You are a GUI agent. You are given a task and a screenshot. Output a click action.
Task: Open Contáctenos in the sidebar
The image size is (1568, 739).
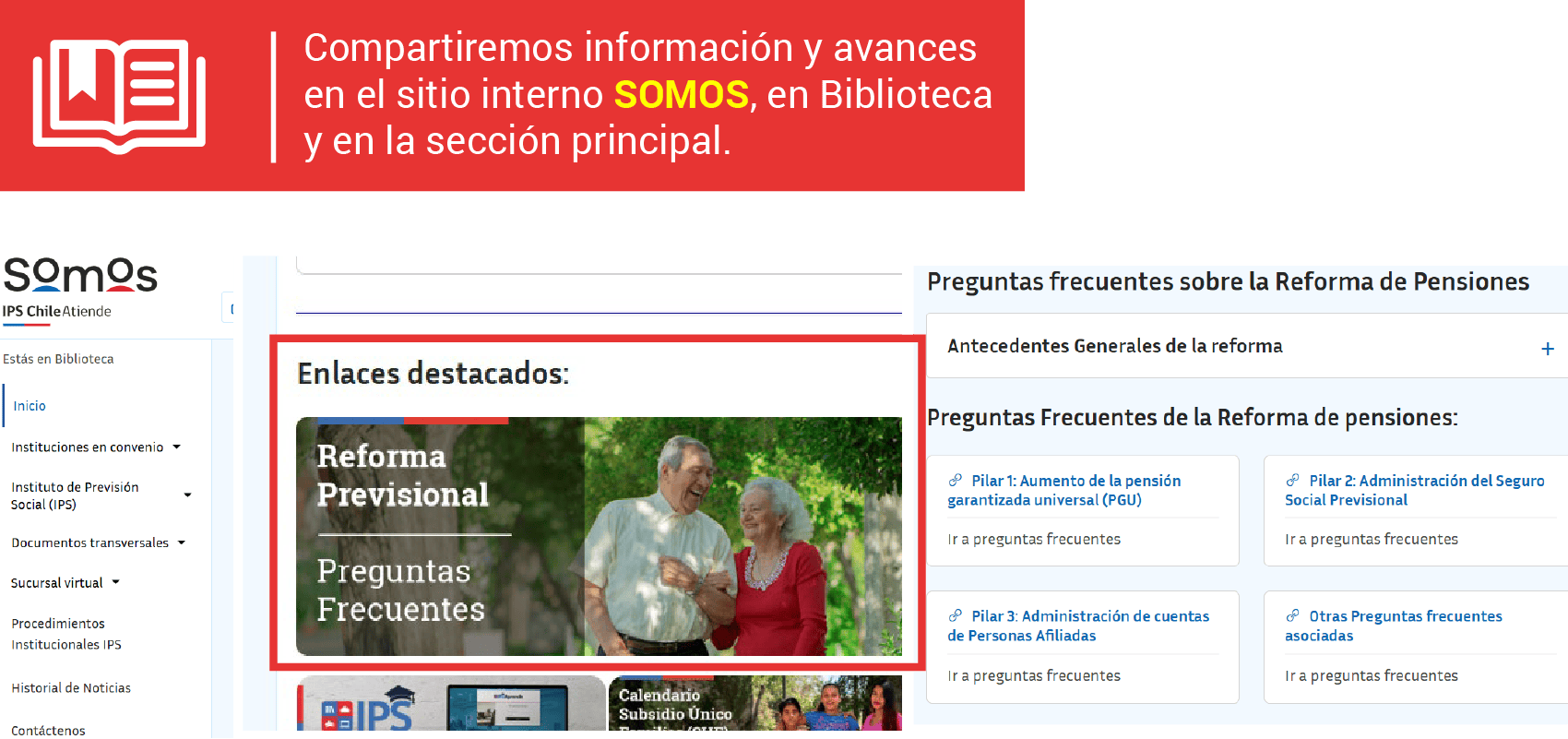pos(48,730)
